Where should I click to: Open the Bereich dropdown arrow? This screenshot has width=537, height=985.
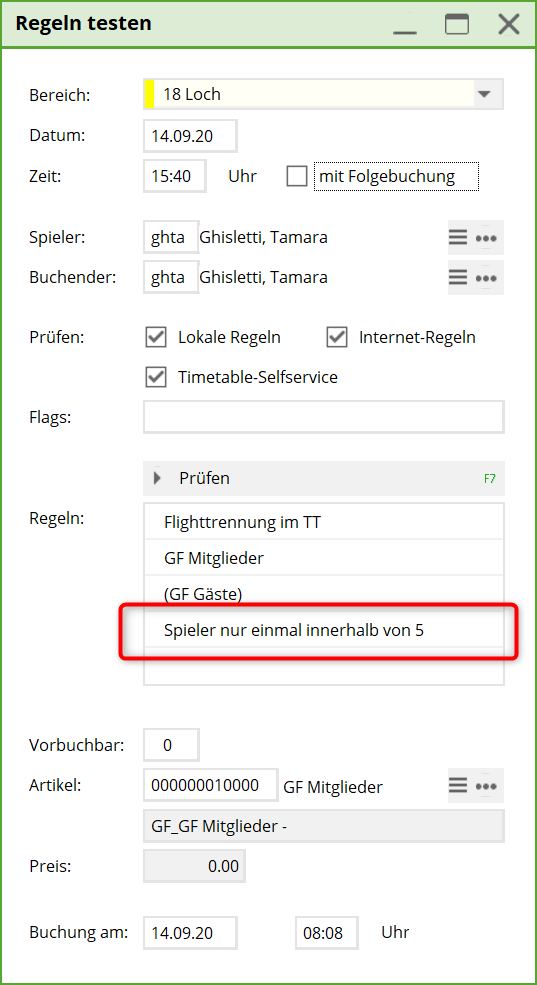[x=484, y=94]
